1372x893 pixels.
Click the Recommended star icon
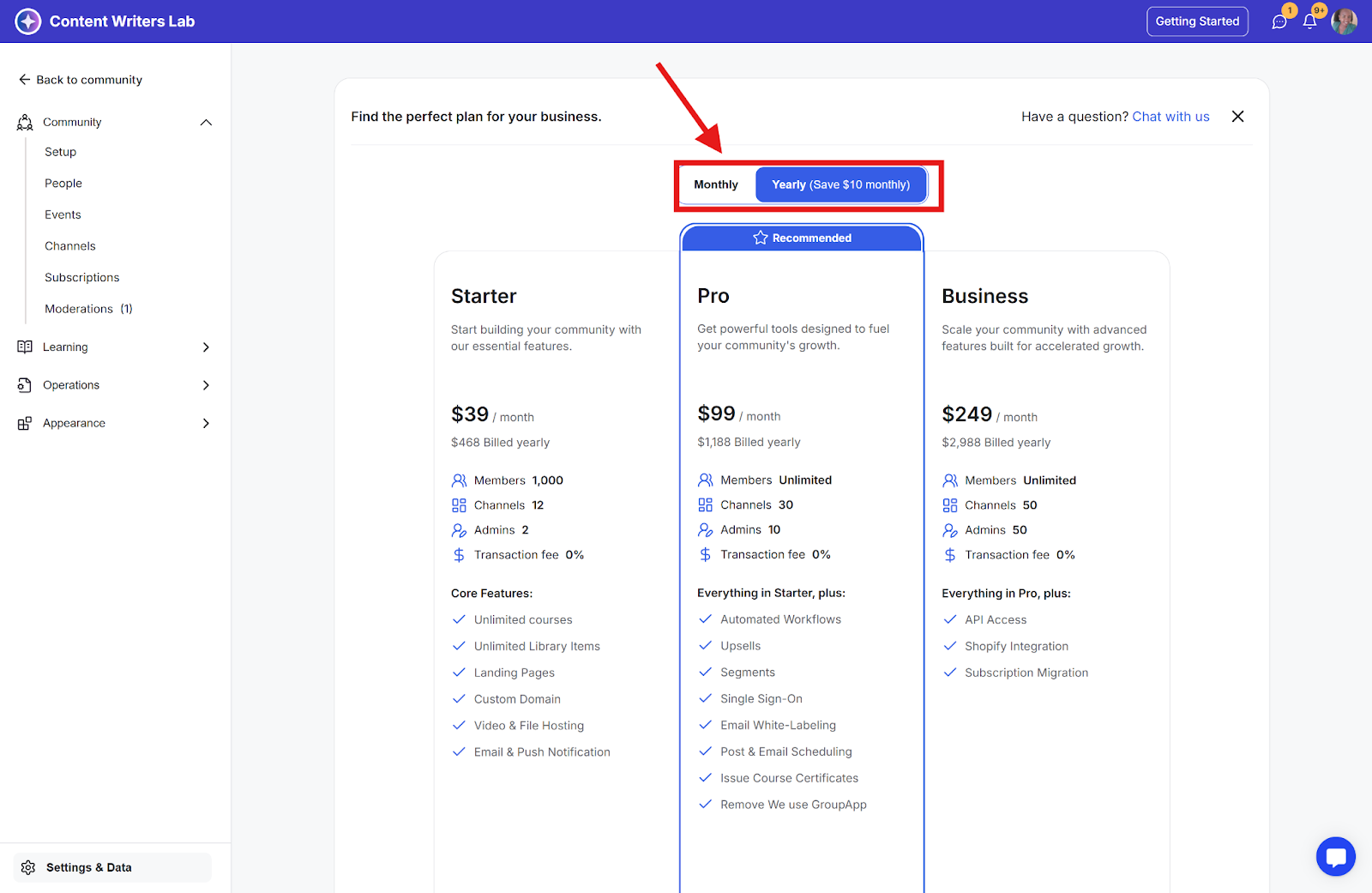click(761, 238)
